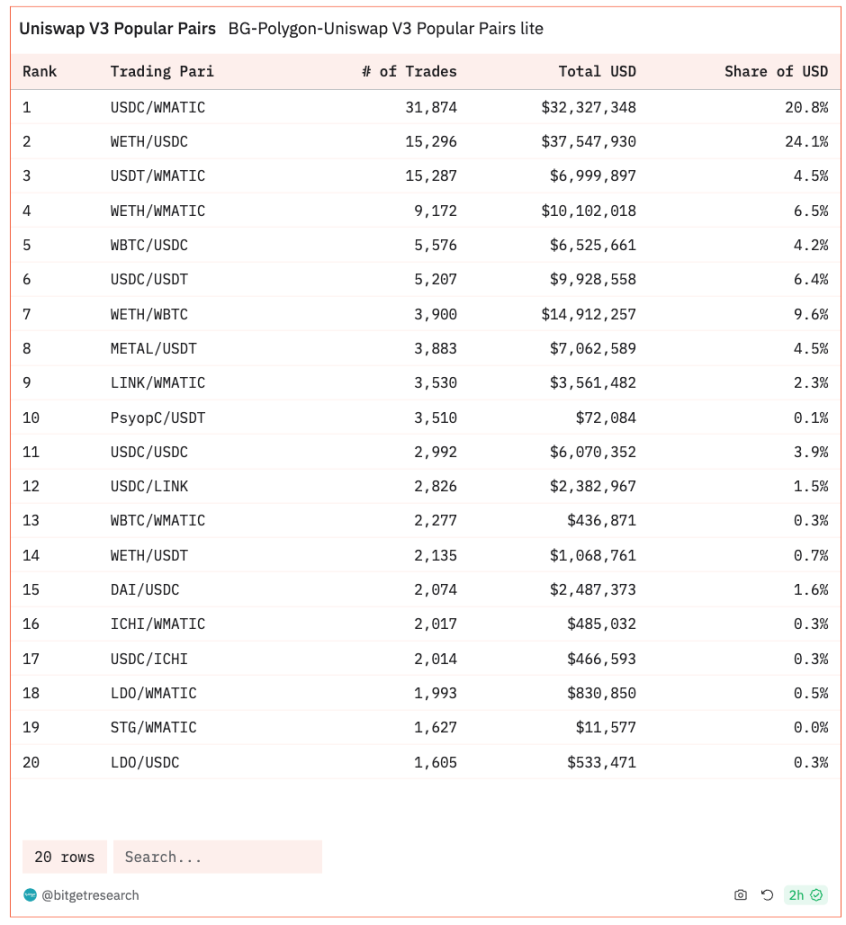Click the Search input field
This screenshot has height=925, width=846.
217,857
